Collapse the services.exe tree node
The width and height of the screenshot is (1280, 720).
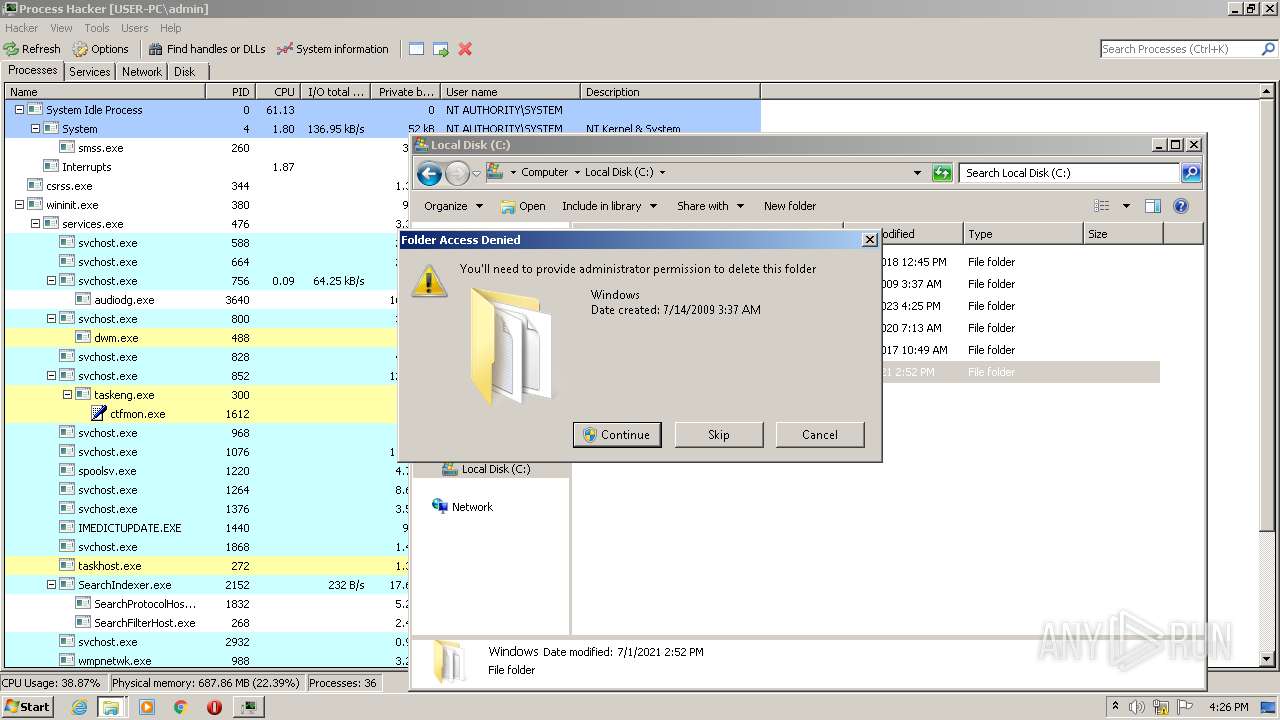[x=35, y=224]
